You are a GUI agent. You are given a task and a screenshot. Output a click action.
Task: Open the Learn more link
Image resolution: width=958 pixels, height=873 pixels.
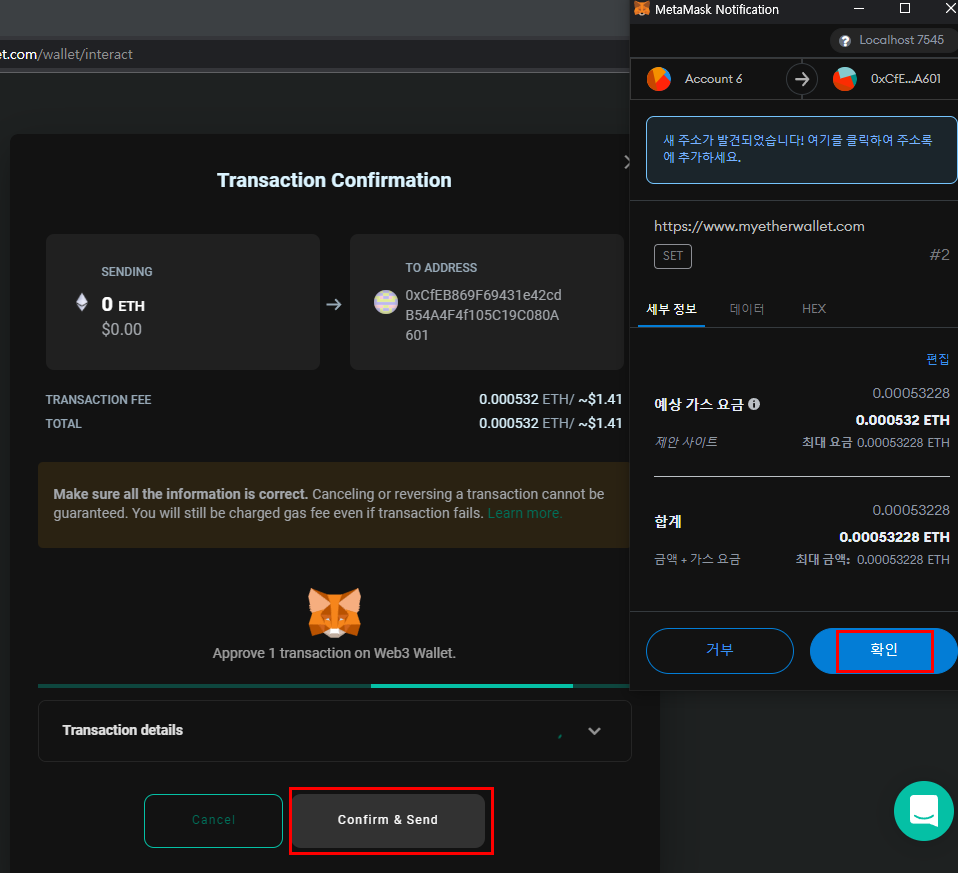point(524,513)
